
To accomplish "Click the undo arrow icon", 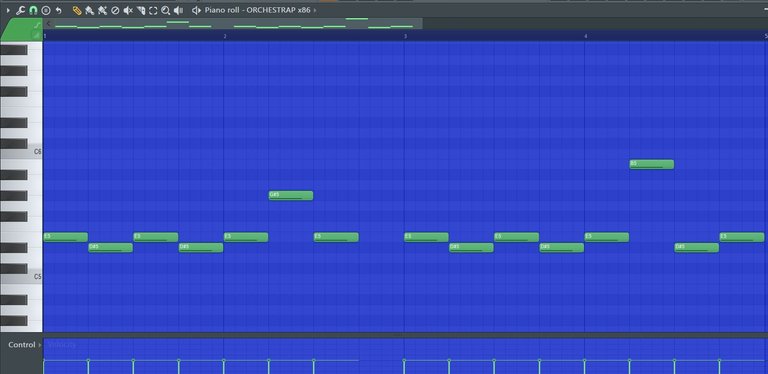I will [58, 10].
